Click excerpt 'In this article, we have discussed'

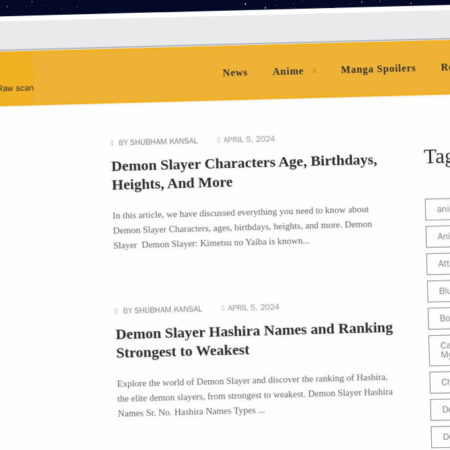pyautogui.click(x=243, y=228)
